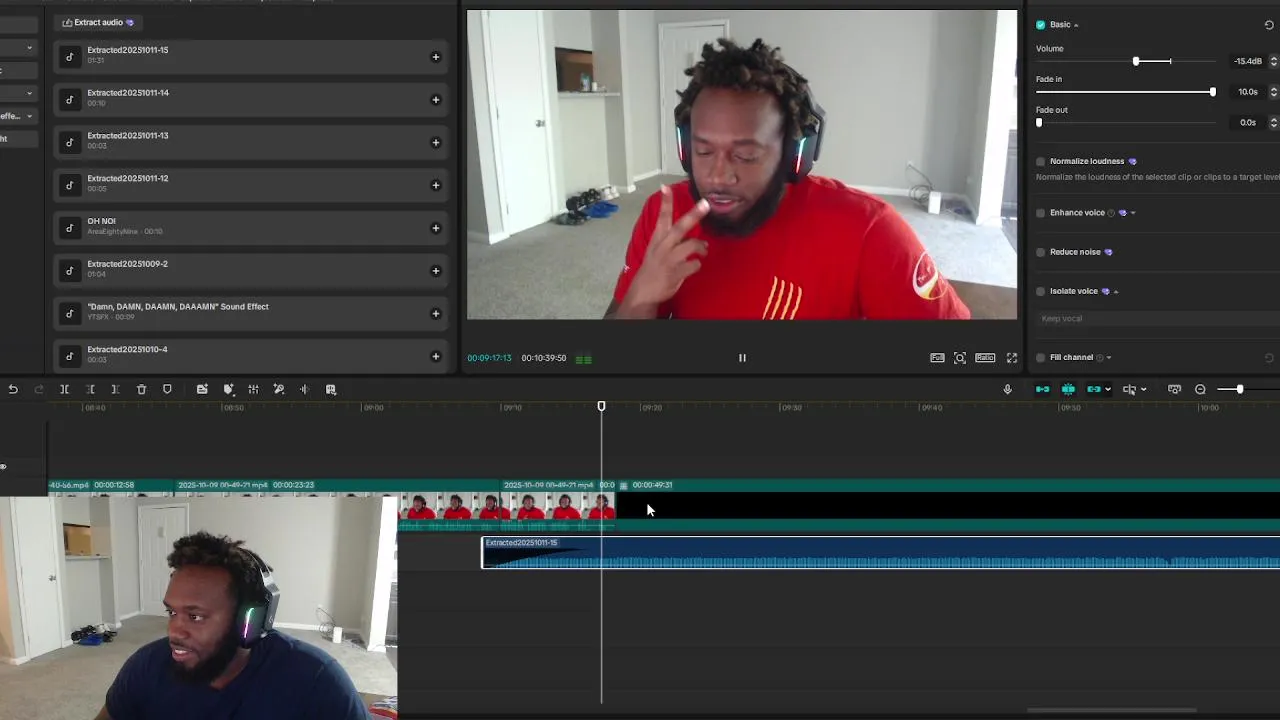Enable Enhance voice checkbox
This screenshot has height=720, width=1280.
point(1041,213)
